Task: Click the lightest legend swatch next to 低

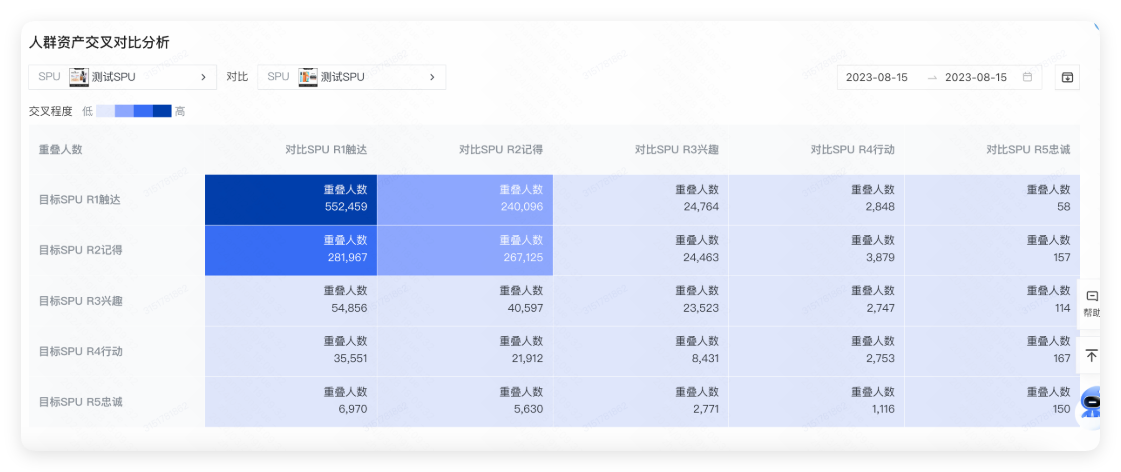Action: coord(105,111)
